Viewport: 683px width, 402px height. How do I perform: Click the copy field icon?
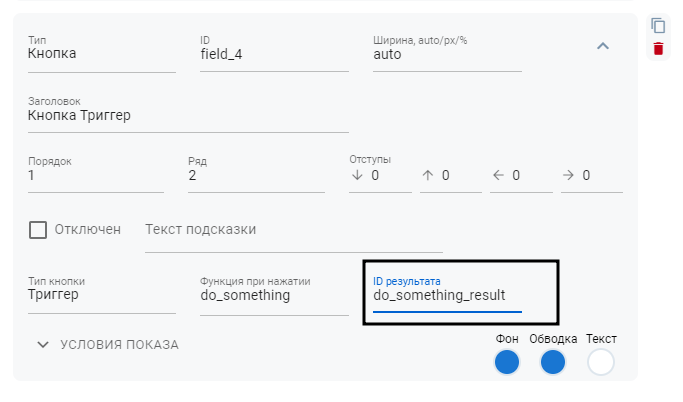[657, 25]
